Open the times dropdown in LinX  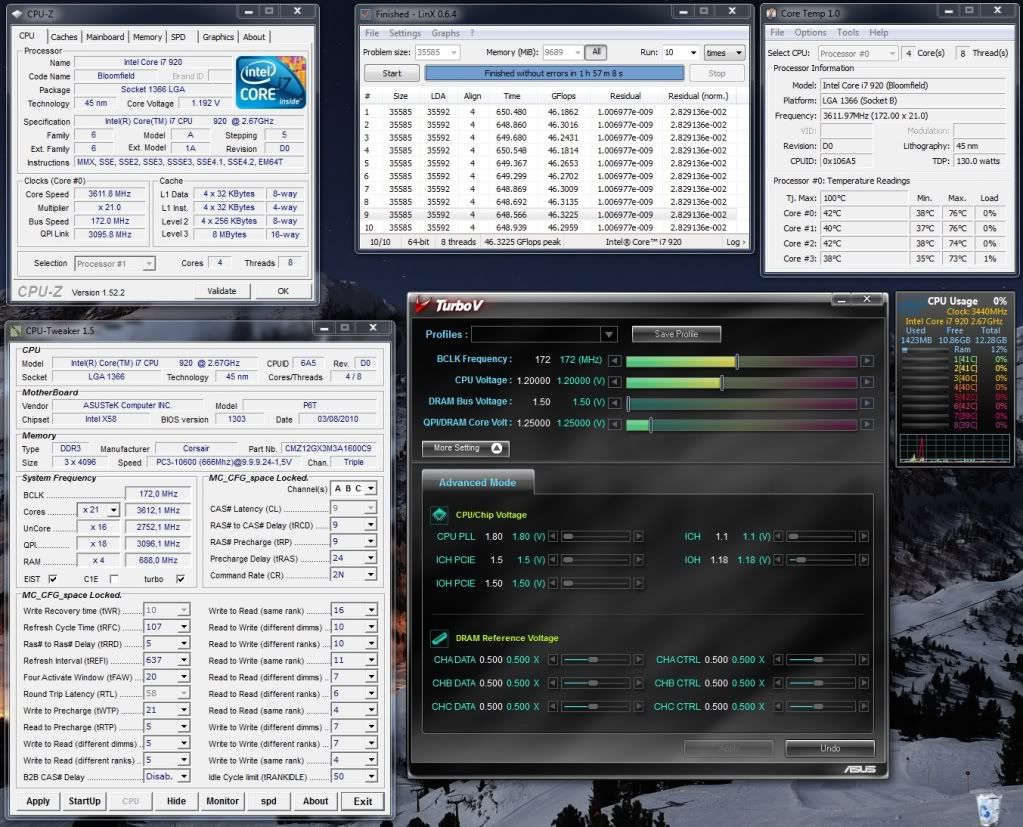[x=739, y=53]
